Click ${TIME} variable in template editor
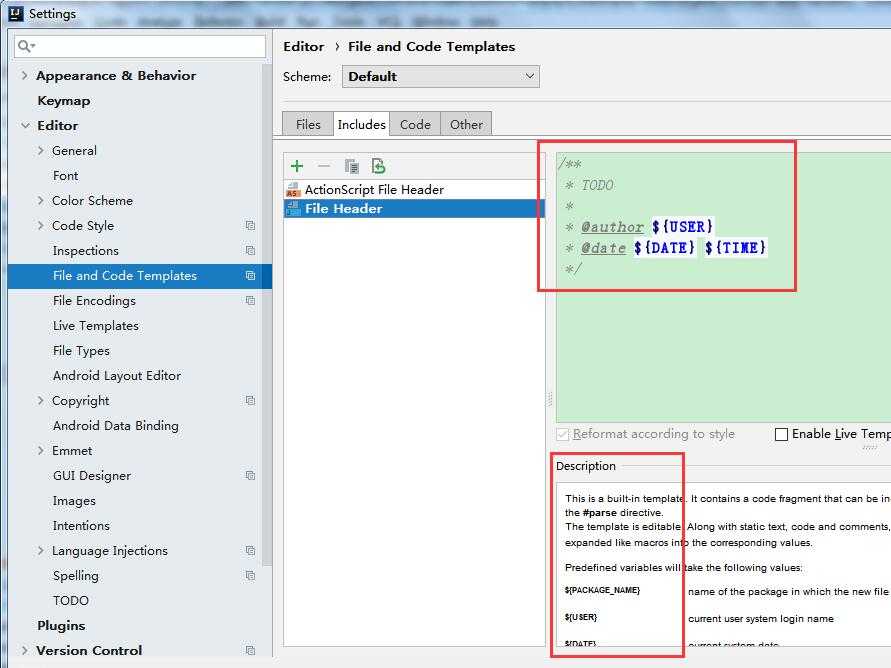Viewport: 891px width, 668px height. click(735, 248)
